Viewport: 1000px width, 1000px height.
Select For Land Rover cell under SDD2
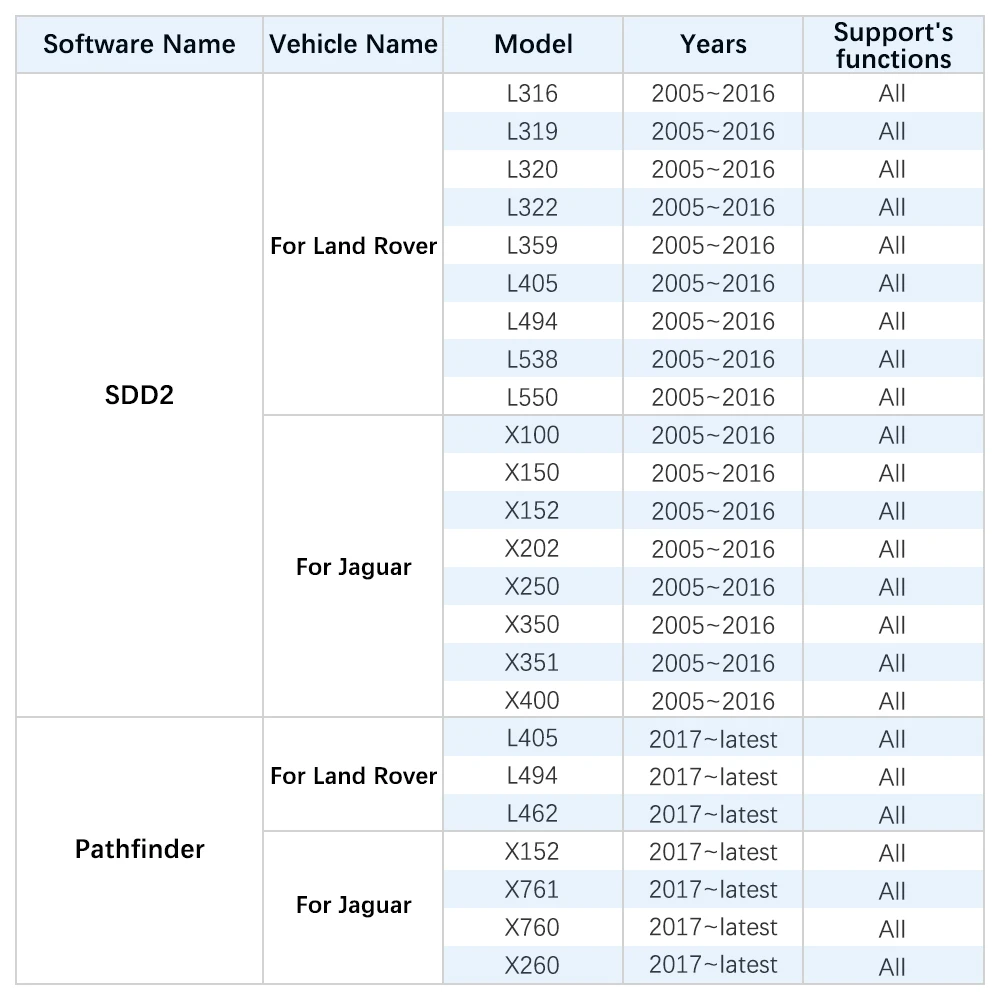click(353, 245)
